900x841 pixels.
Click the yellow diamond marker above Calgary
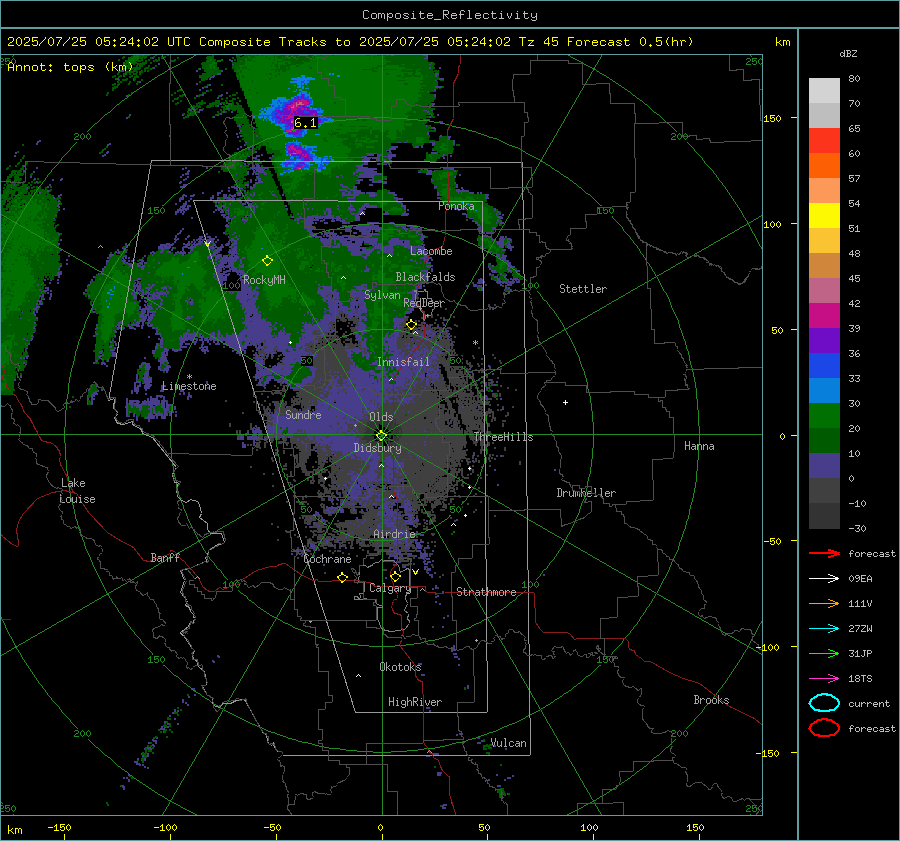click(x=395, y=576)
